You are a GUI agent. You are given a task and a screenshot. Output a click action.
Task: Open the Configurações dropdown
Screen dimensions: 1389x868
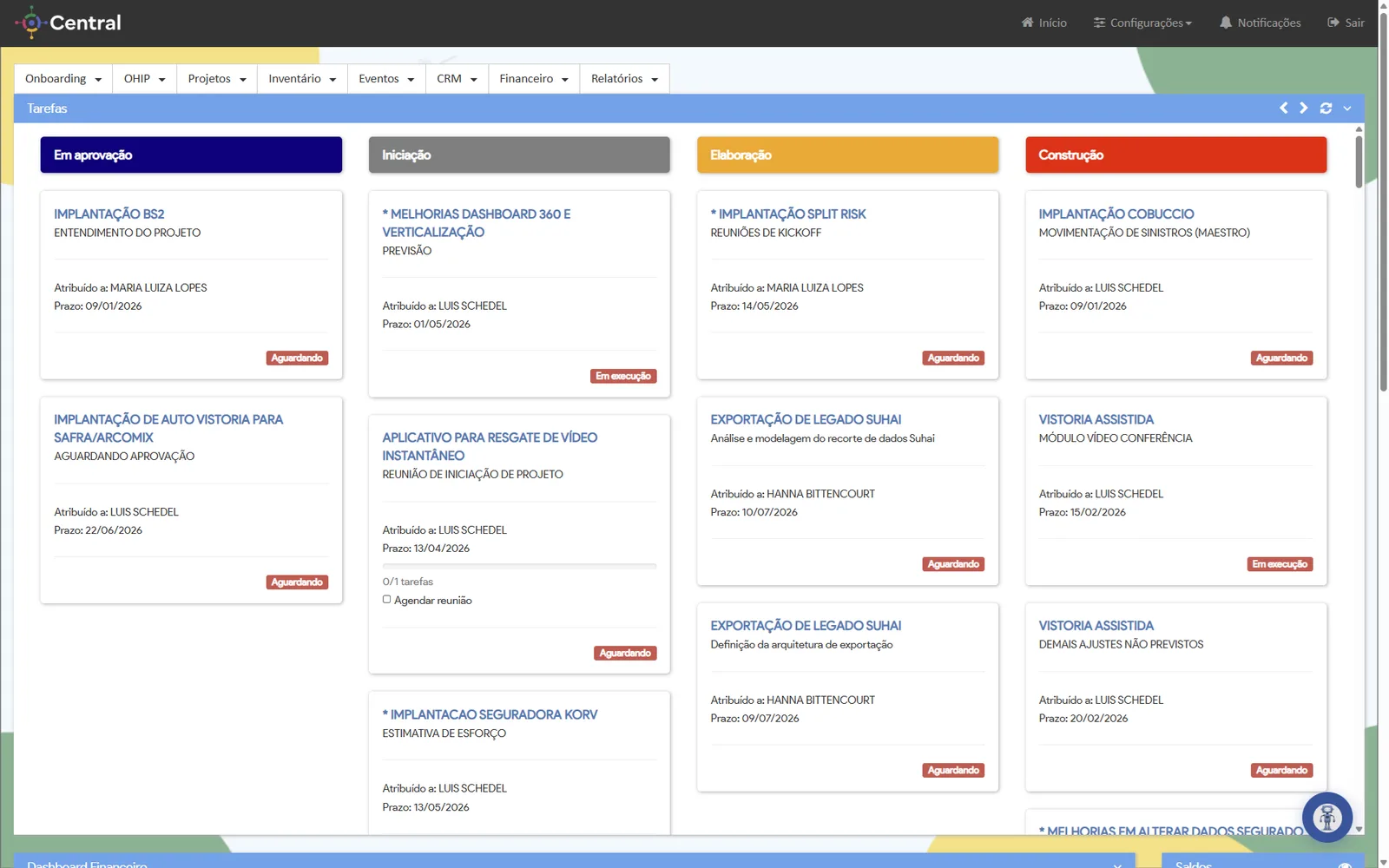(1142, 23)
